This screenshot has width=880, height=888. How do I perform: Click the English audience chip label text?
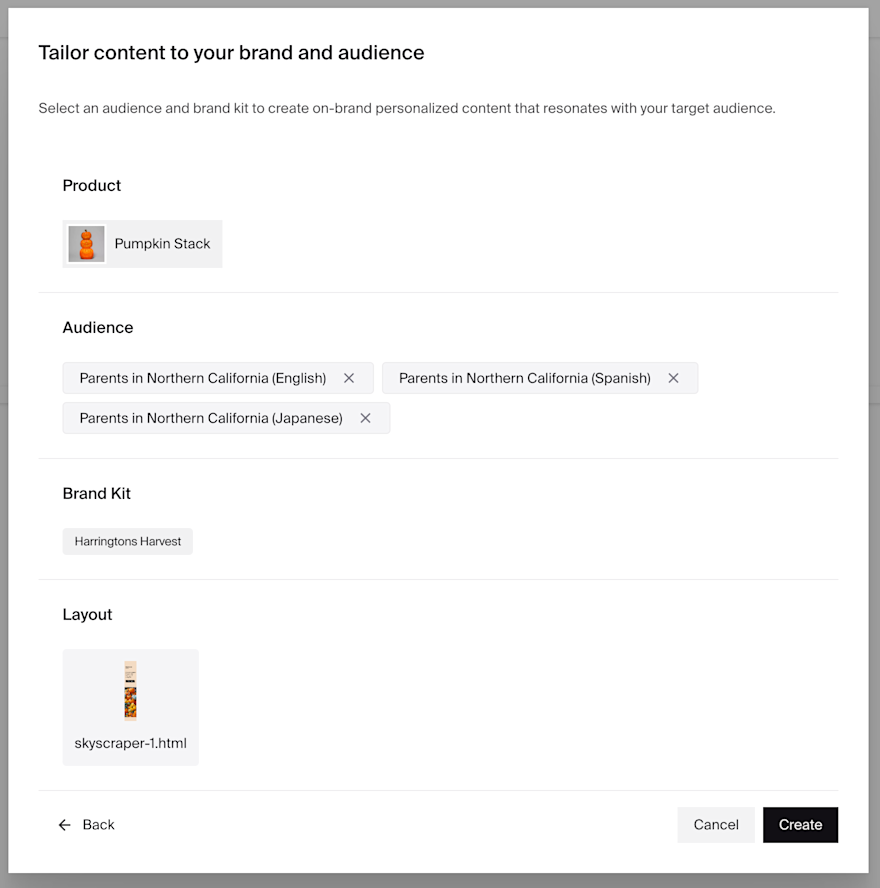click(203, 378)
